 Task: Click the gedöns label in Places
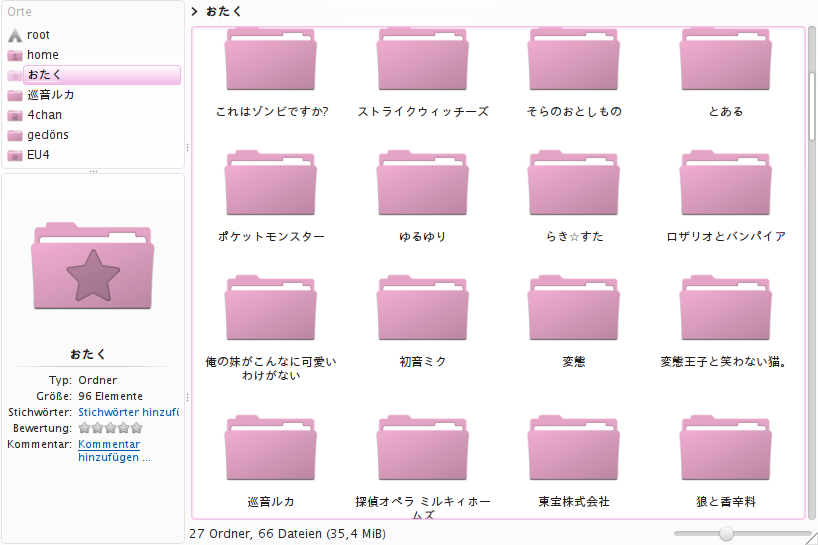[48, 135]
